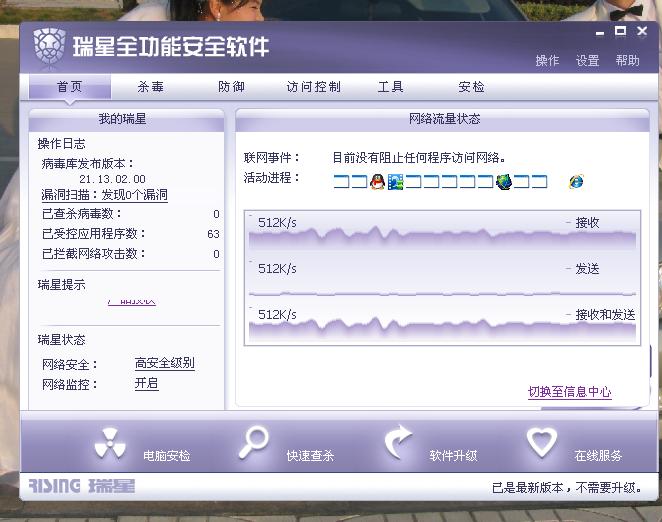The width and height of the screenshot is (662, 522).
Task: Click the arrow icon for 软件升级
Action: 398,442
